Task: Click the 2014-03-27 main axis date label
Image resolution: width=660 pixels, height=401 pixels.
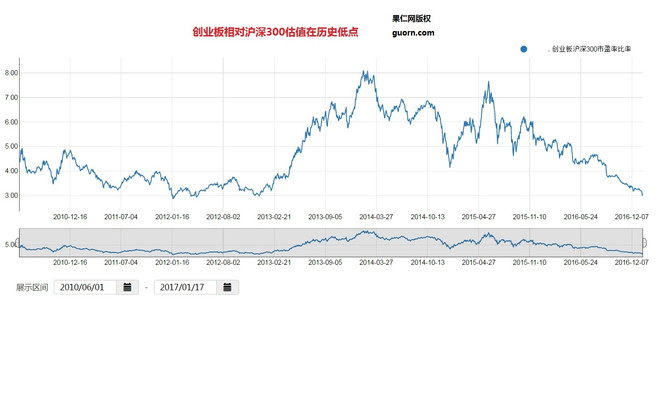Action: 376,217
